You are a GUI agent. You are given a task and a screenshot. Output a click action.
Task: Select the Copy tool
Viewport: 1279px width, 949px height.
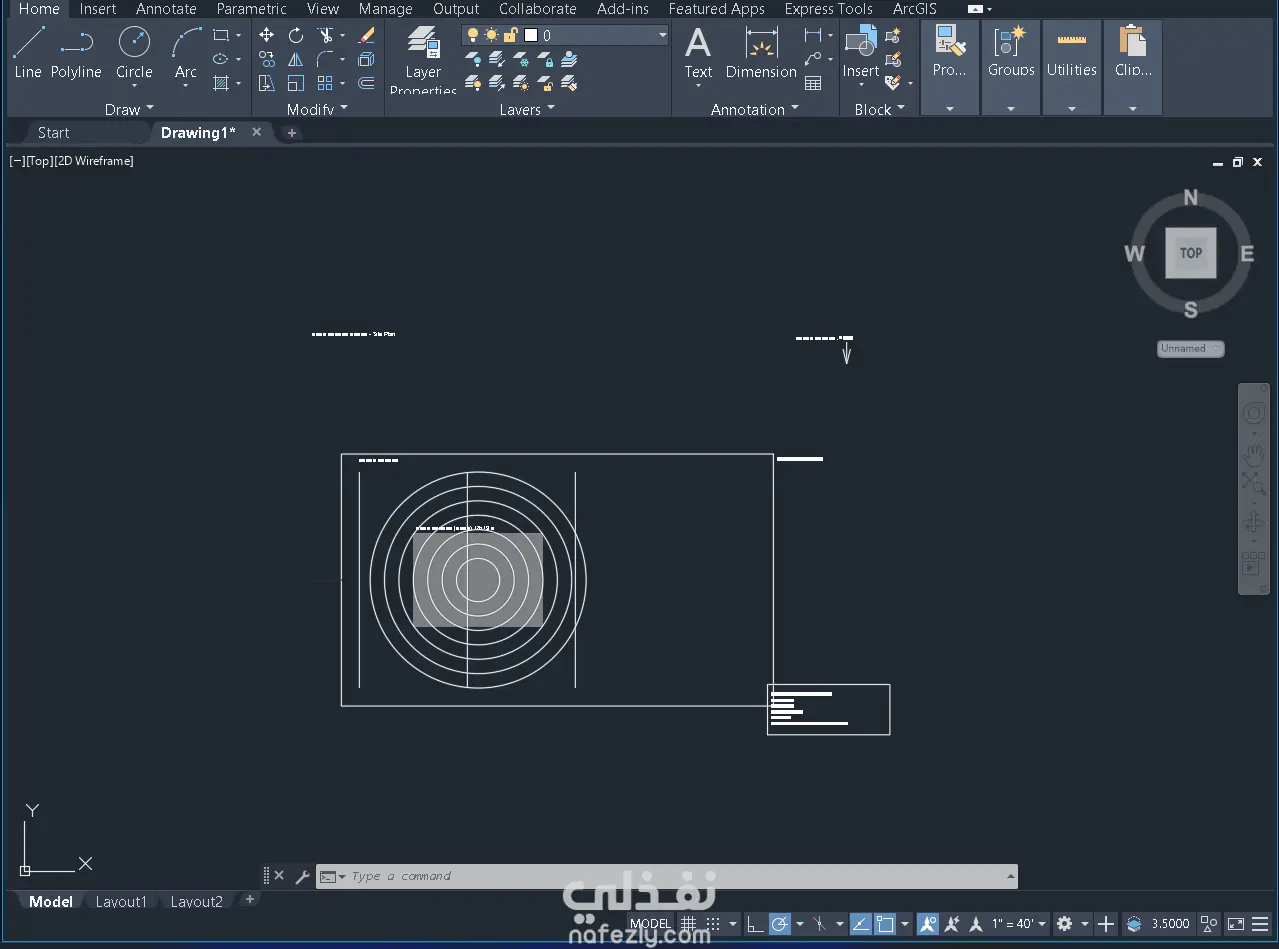pos(266,59)
